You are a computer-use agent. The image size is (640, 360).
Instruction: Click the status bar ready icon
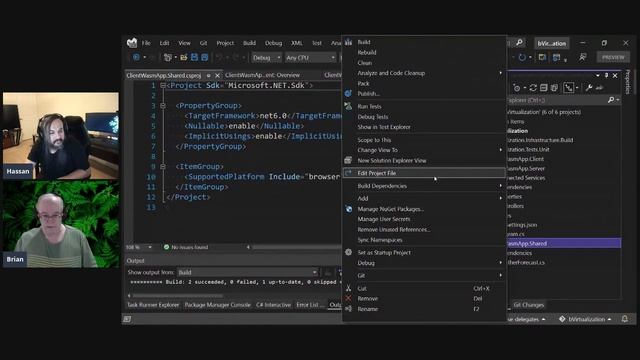pyautogui.click(x=127, y=319)
